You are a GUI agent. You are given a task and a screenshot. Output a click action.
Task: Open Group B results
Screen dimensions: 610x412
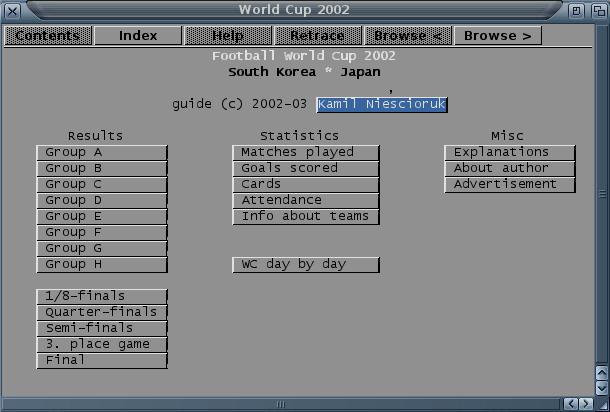(x=102, y=168)
